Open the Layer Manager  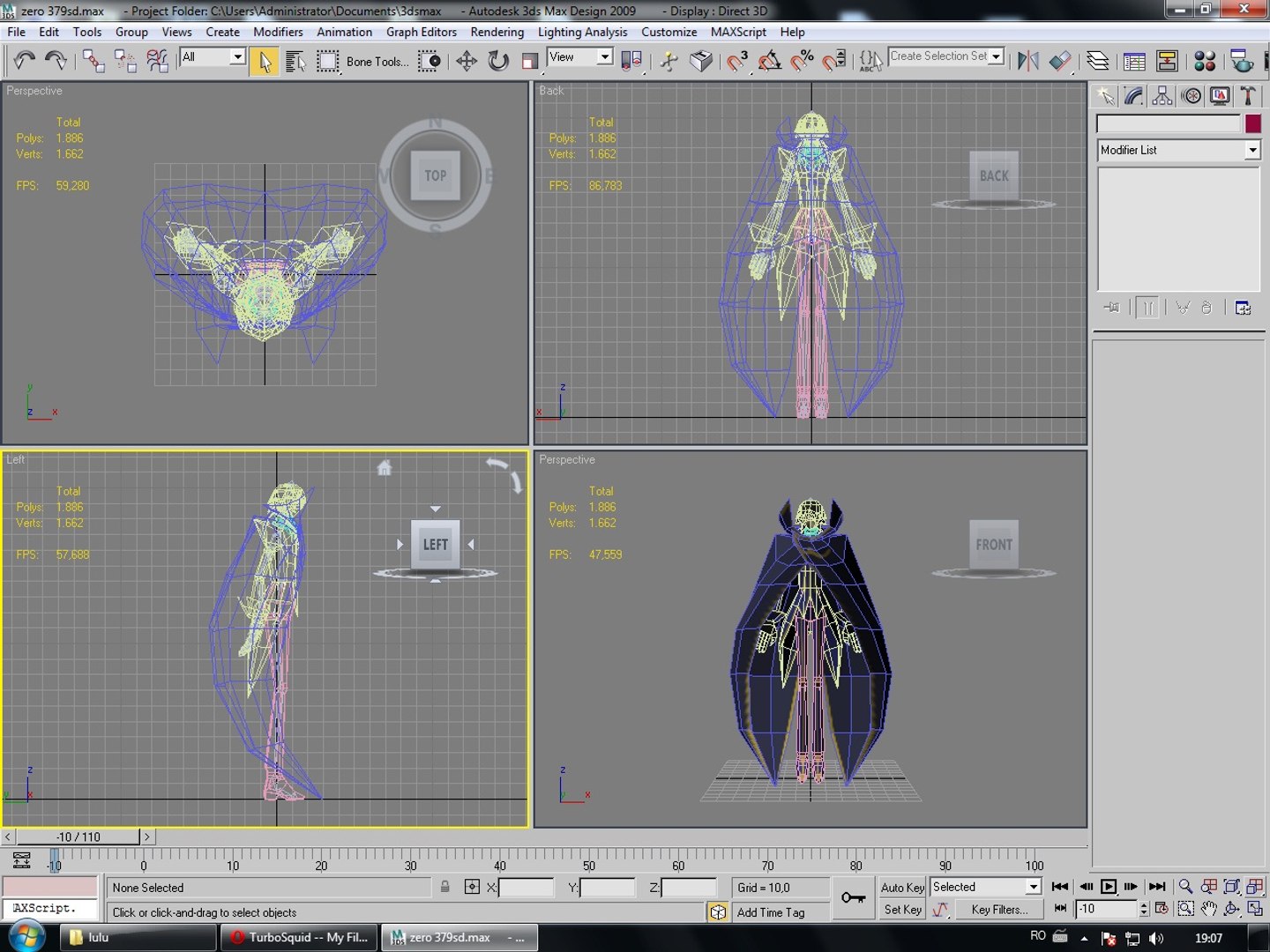[1098, 61]
